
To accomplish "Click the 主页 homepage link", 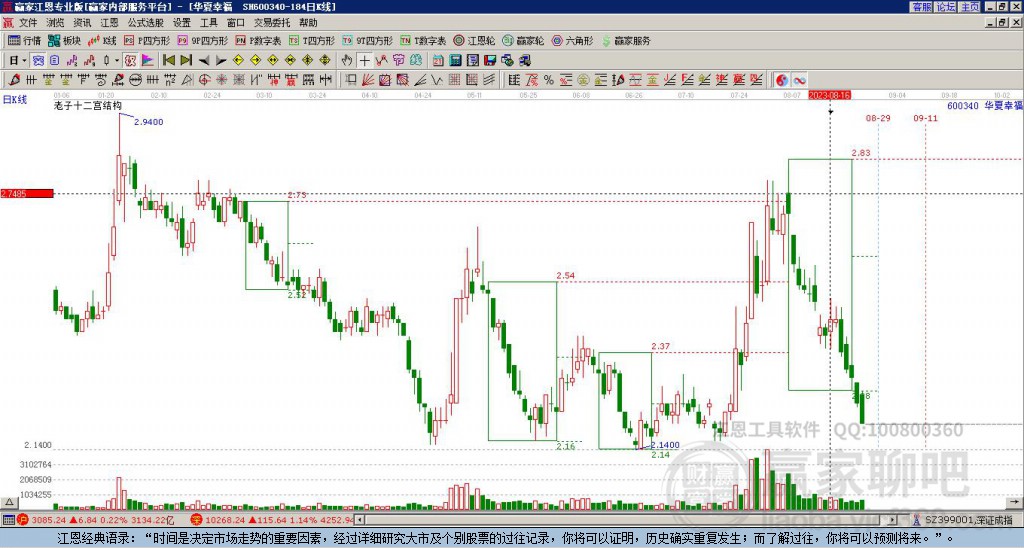I will pyautogui.click(x=970, y=7).
